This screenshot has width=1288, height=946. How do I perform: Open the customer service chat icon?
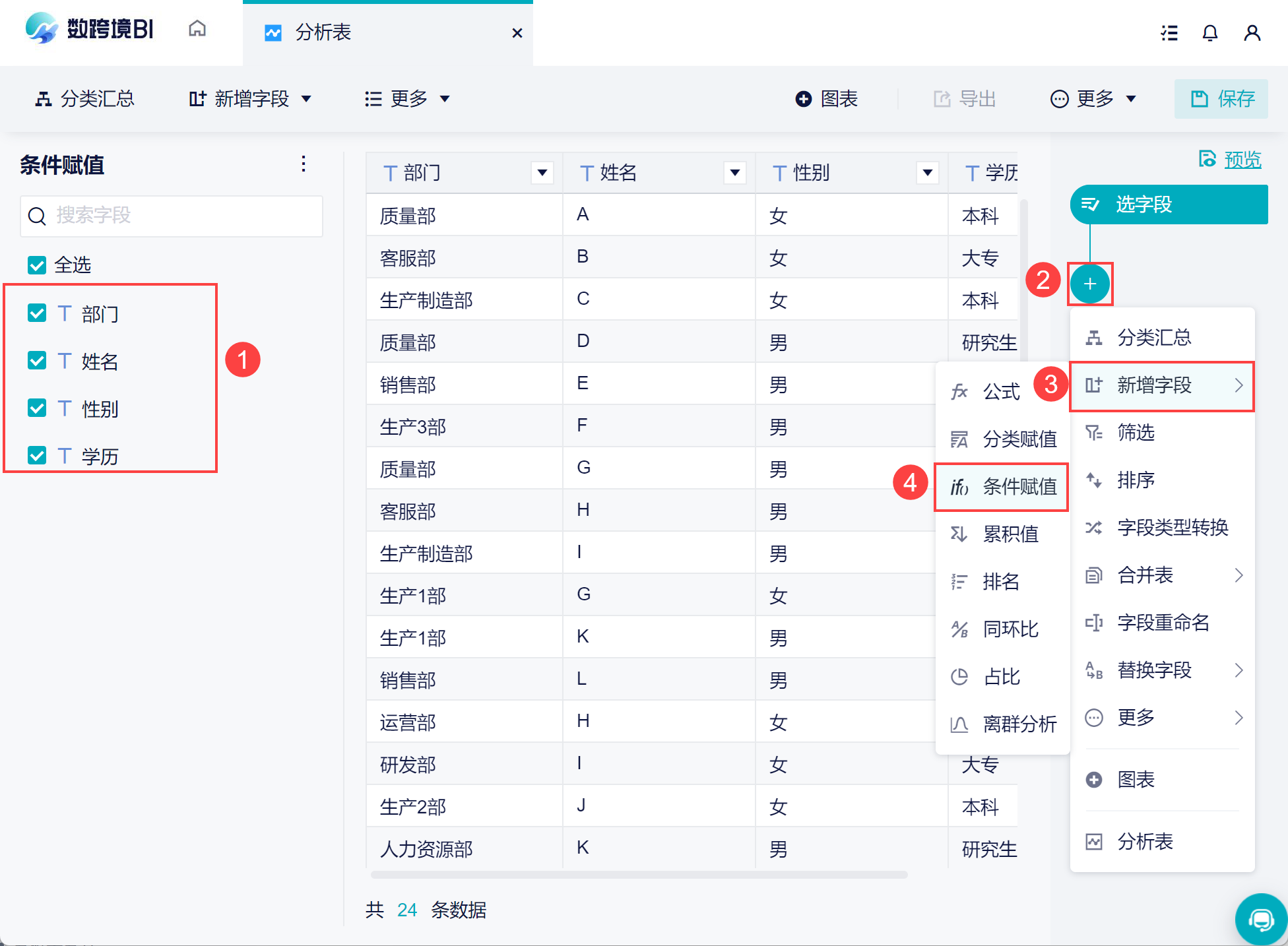pos(1261,919)
